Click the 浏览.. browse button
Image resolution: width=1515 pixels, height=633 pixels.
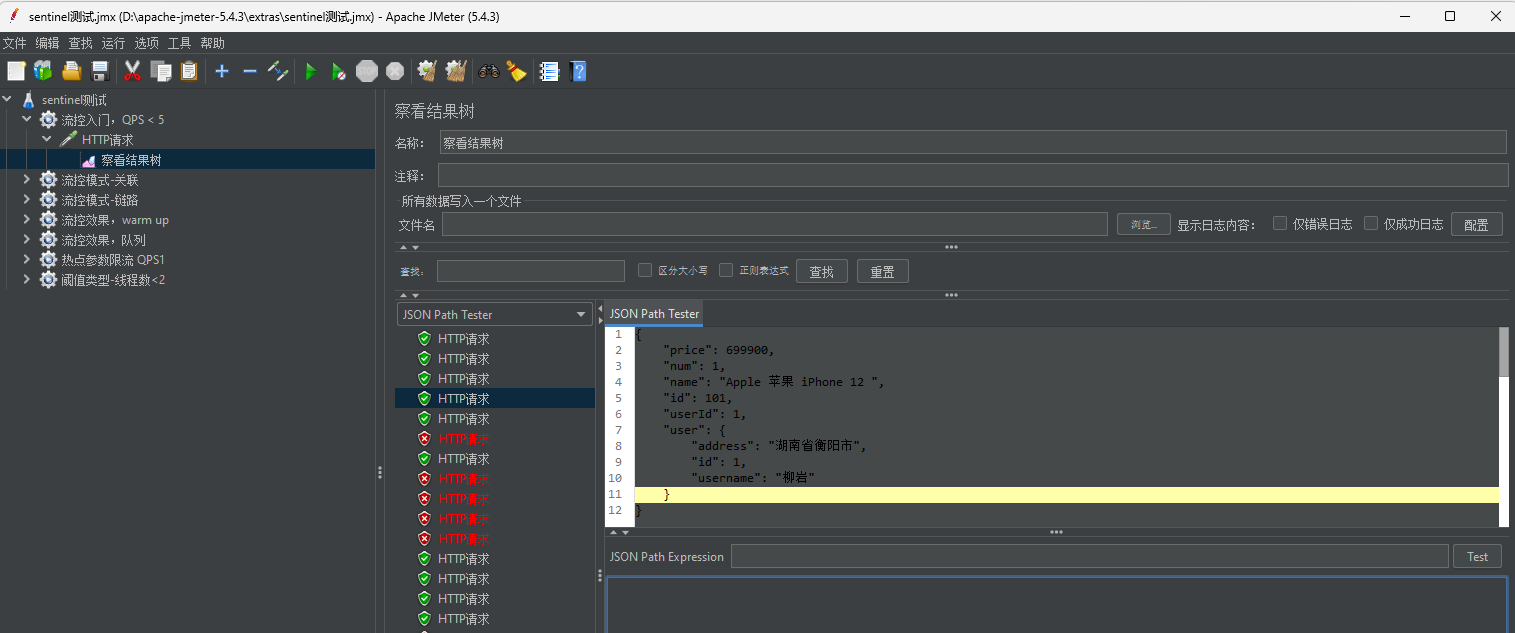(1144, 224)
